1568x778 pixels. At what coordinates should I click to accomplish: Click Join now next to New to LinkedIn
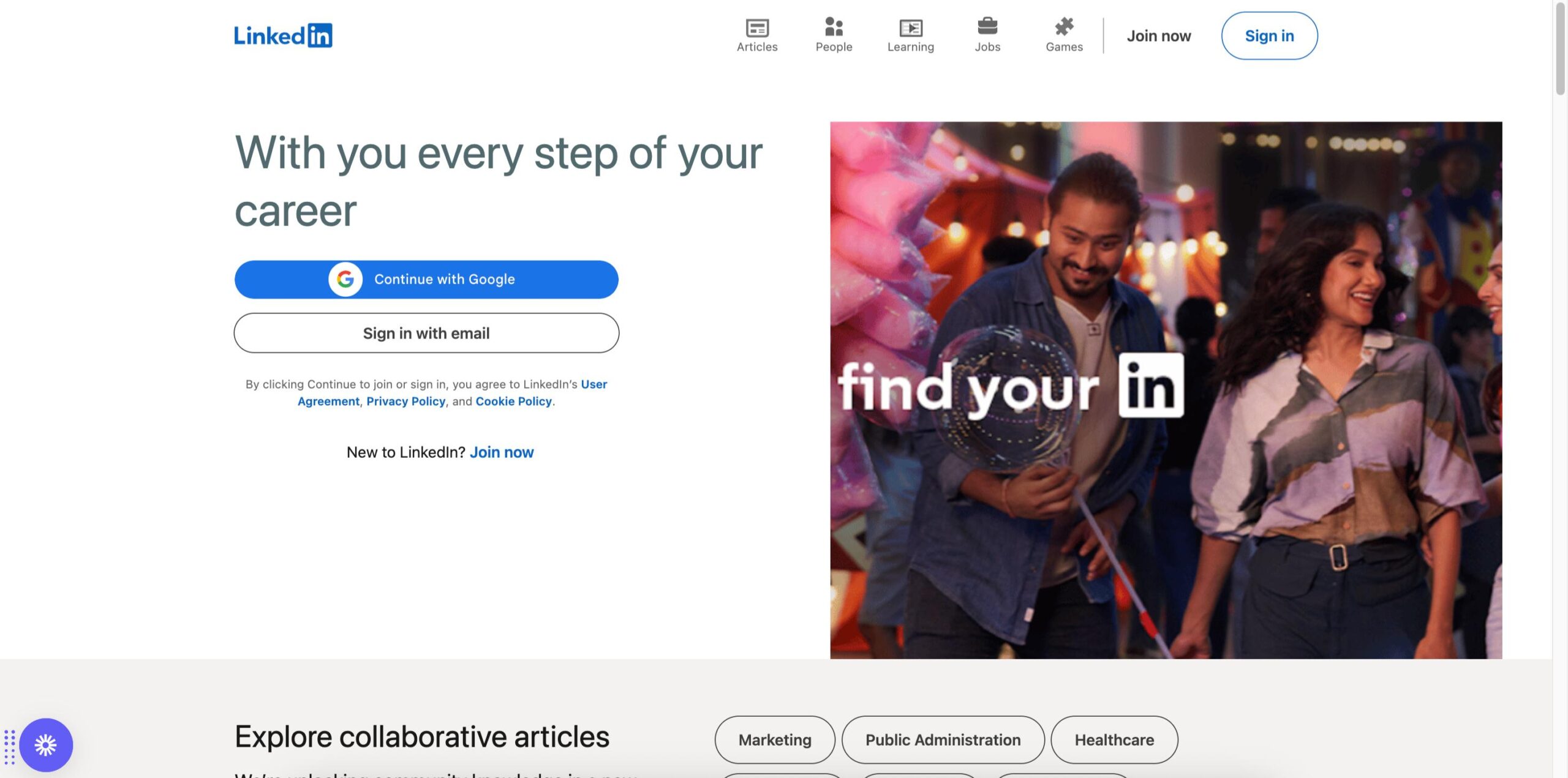click(x=502, y=452)
